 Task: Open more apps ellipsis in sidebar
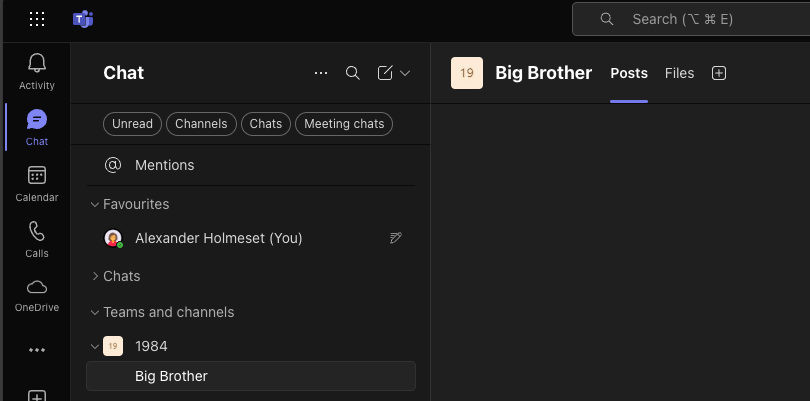point(37,350)
